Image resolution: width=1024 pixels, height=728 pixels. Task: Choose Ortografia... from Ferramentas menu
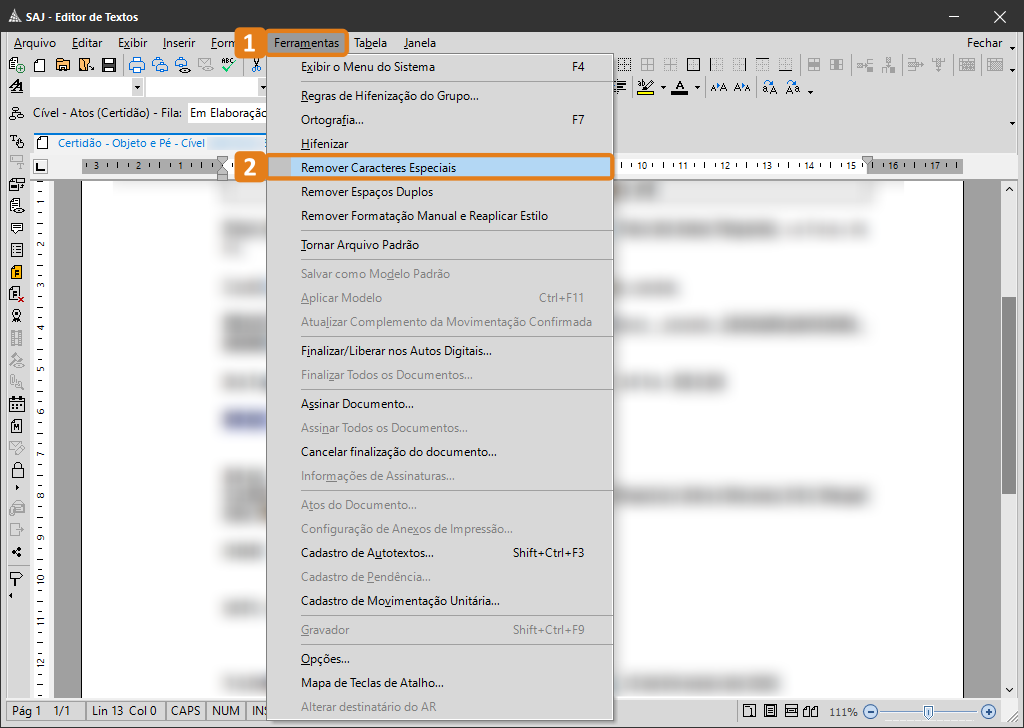click(x=440, y=120)
